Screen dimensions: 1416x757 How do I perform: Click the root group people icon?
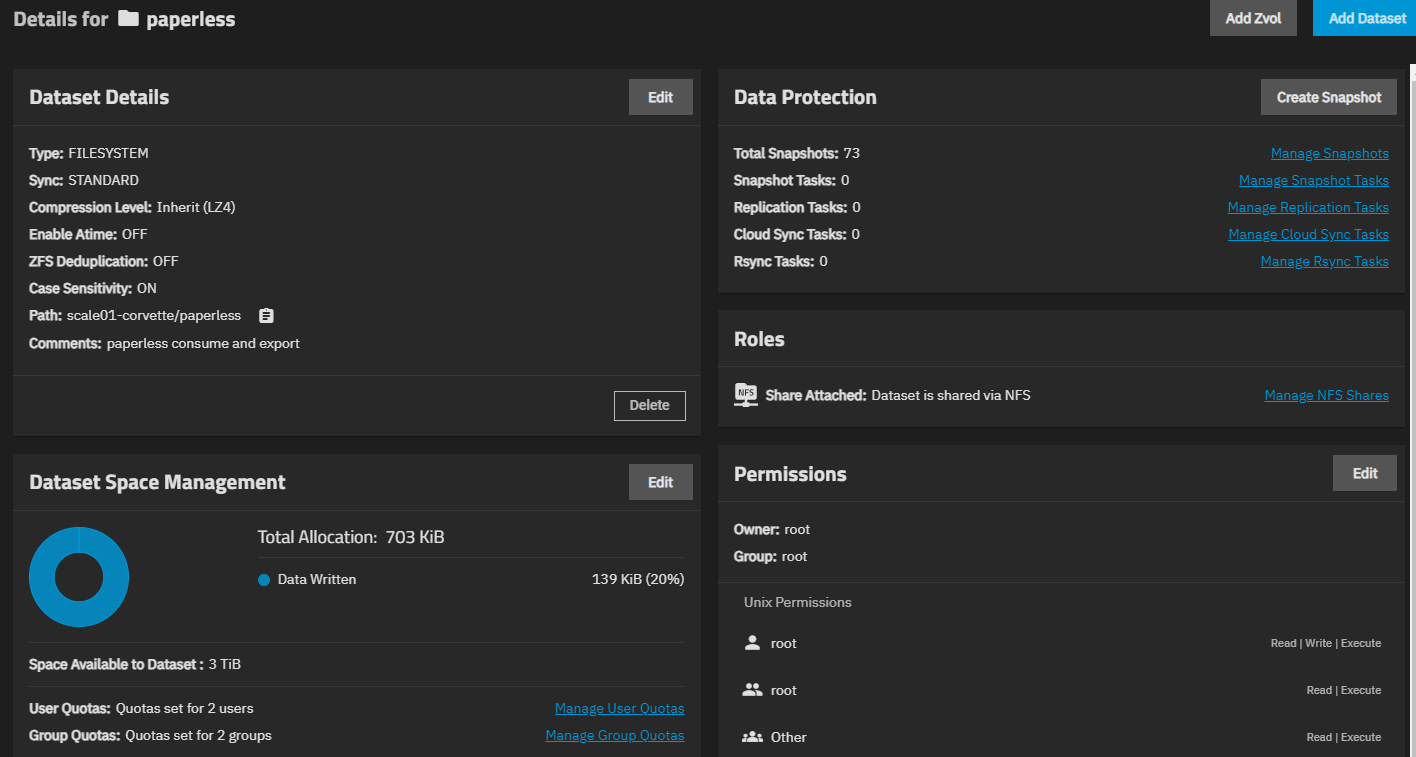pyautogui.click(x=752, y=690)
